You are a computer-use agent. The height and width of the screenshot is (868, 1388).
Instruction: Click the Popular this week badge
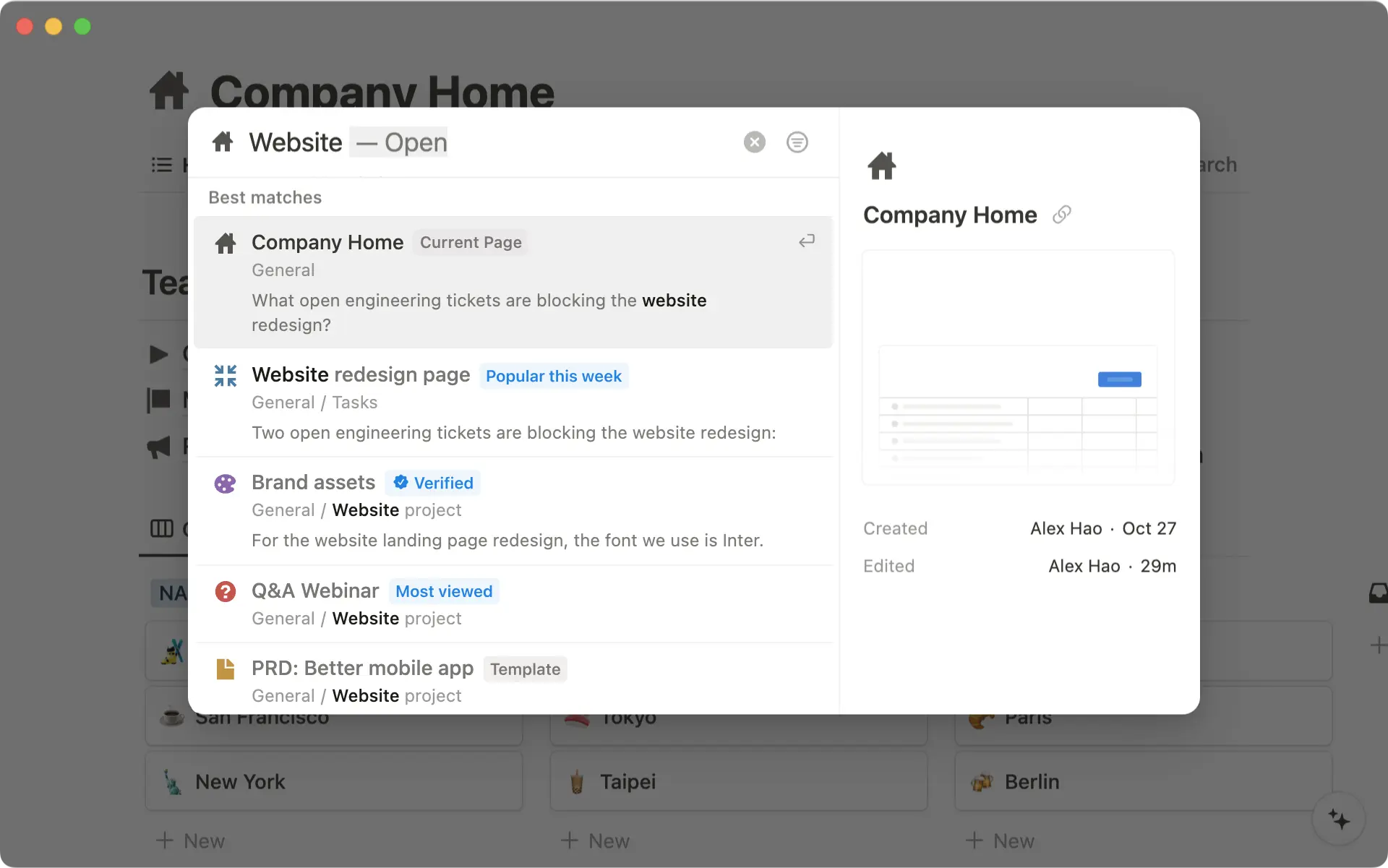tap(553, 377)
